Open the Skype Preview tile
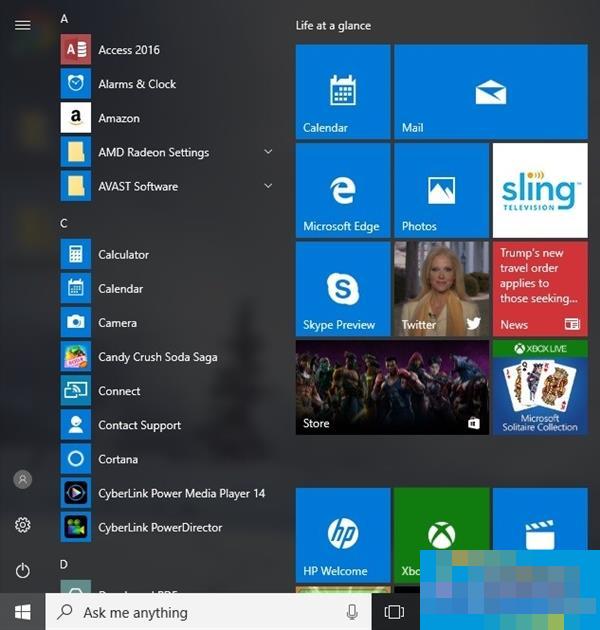Viewport: 600px width, 630px height. [343, 288]
